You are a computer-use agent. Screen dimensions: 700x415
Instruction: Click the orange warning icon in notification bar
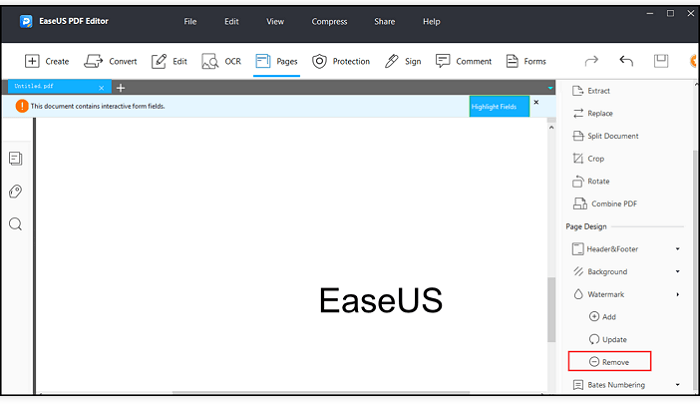tap(22, 106)
